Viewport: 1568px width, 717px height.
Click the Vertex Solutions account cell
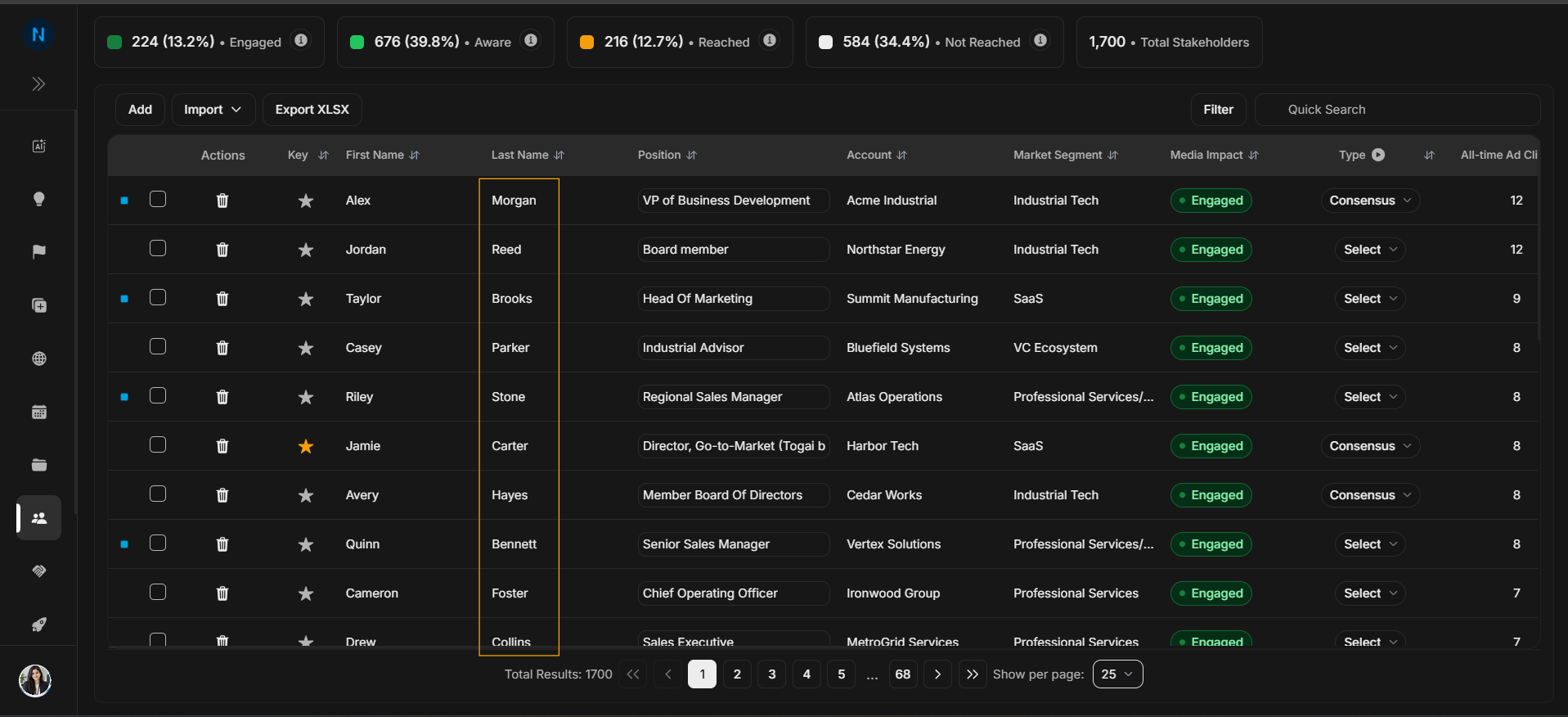click(x=893, y=544)
